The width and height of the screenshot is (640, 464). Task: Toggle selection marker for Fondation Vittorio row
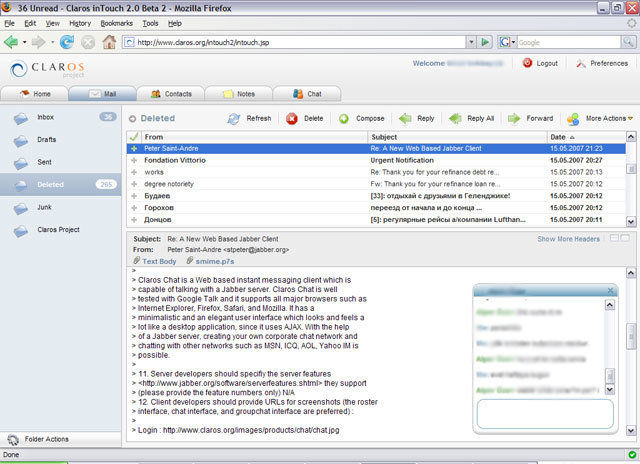[x=134, y=160]
